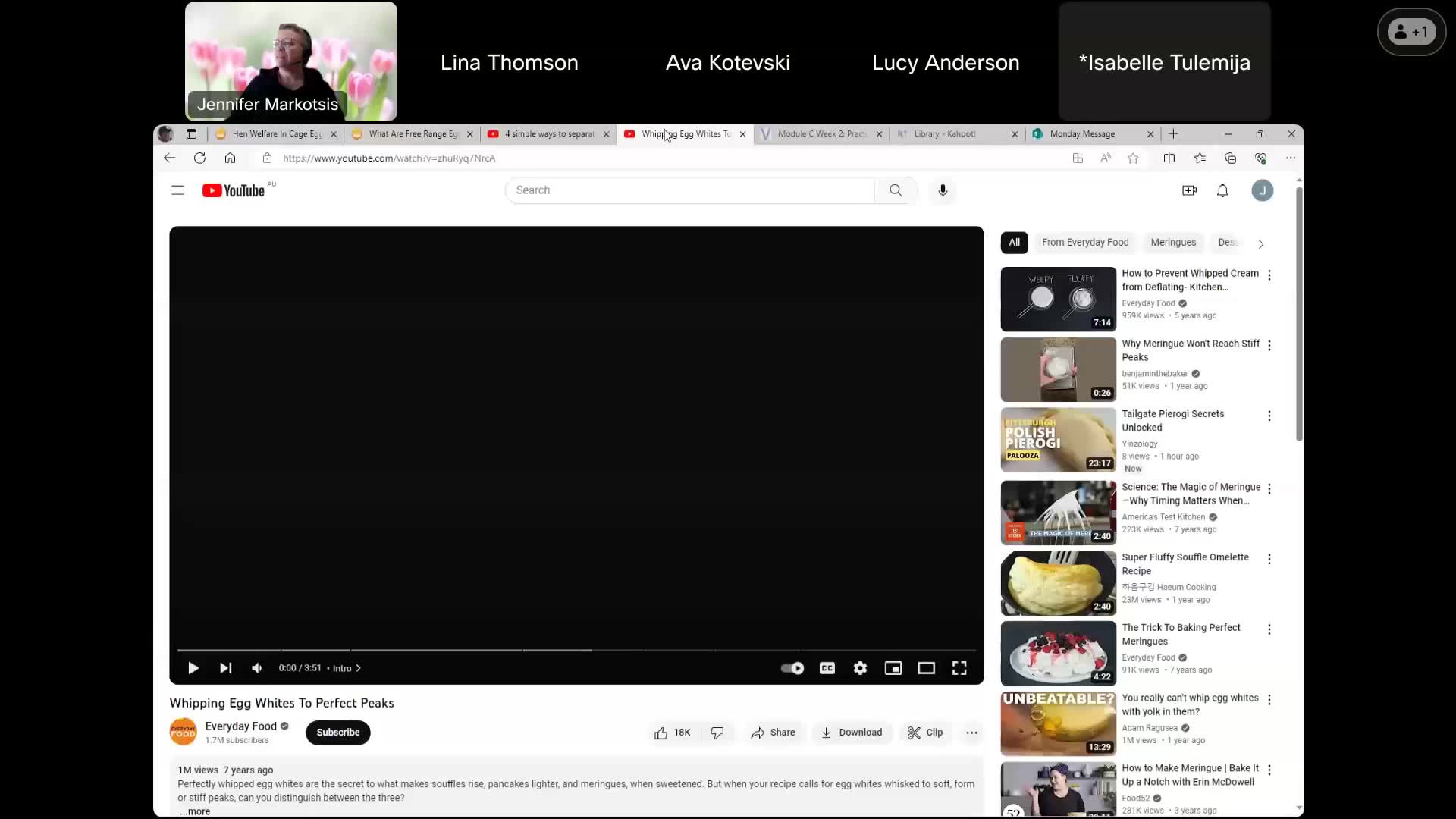
Task: Play the Super Fluffy Souffle Omelette thumbnail
Action: 1057,582
